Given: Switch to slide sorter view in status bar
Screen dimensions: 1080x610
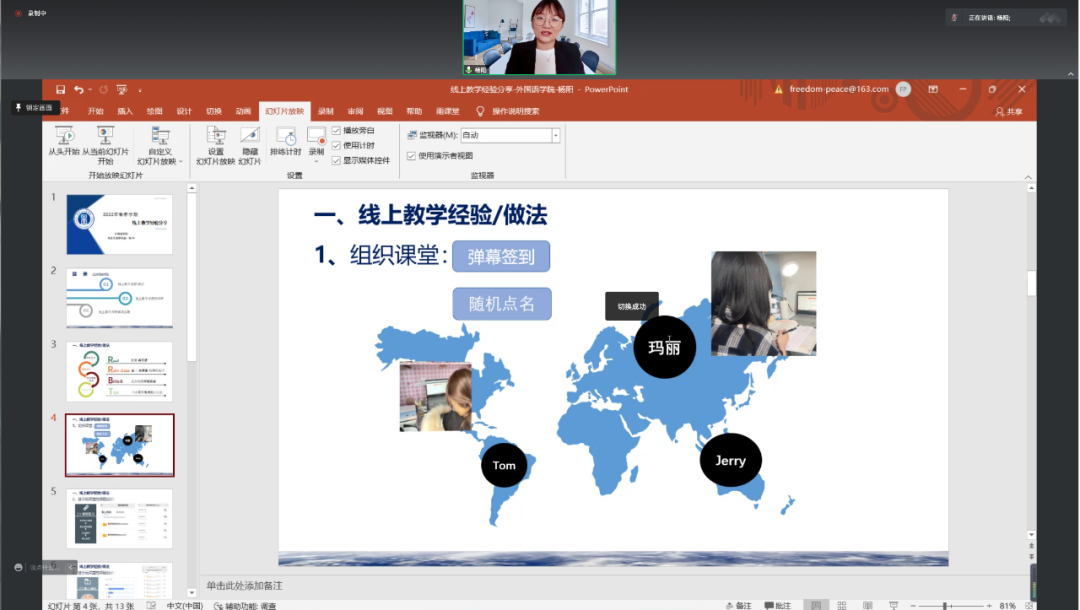Looking at the screenshot, I should 843,605.
